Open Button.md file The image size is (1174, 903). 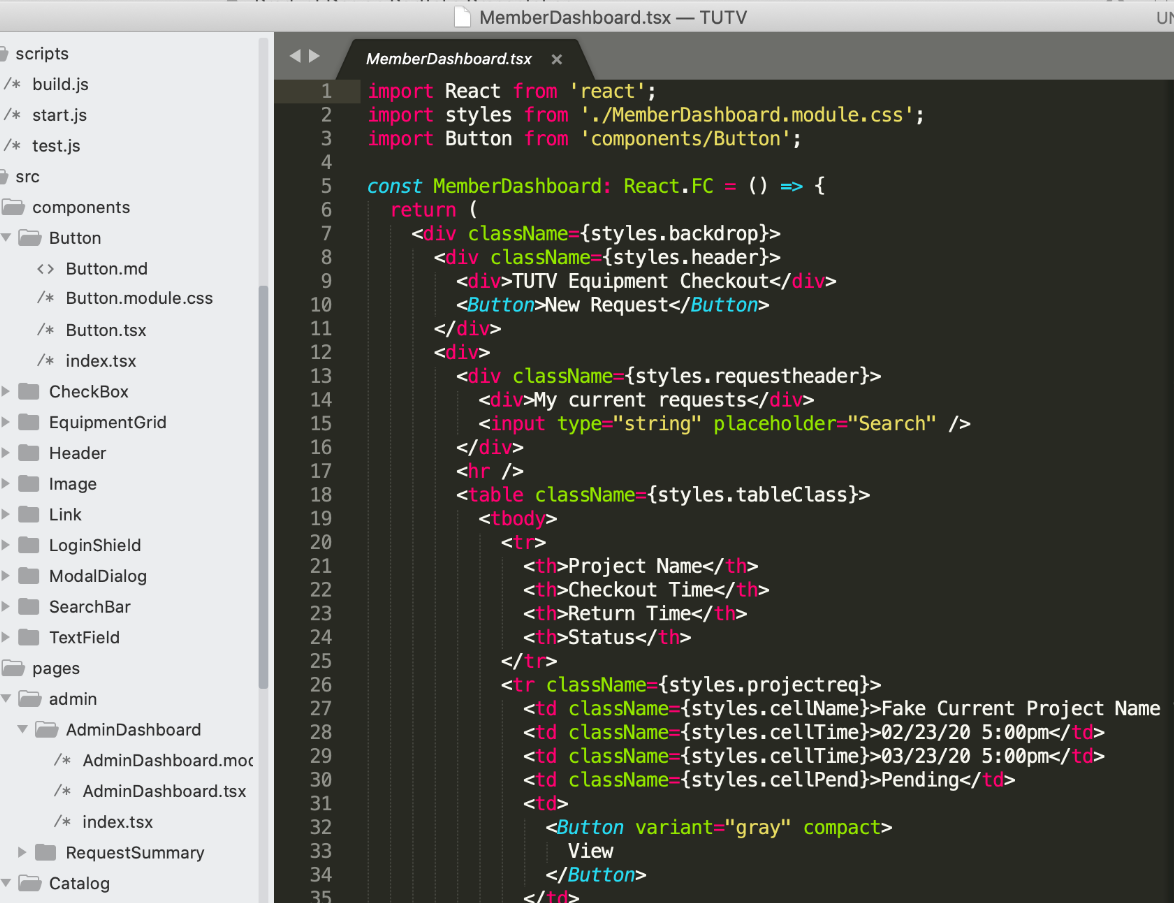point(106,268)
